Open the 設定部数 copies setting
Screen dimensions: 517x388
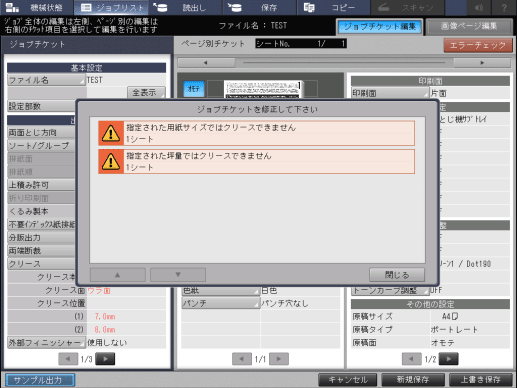[42, 106]
